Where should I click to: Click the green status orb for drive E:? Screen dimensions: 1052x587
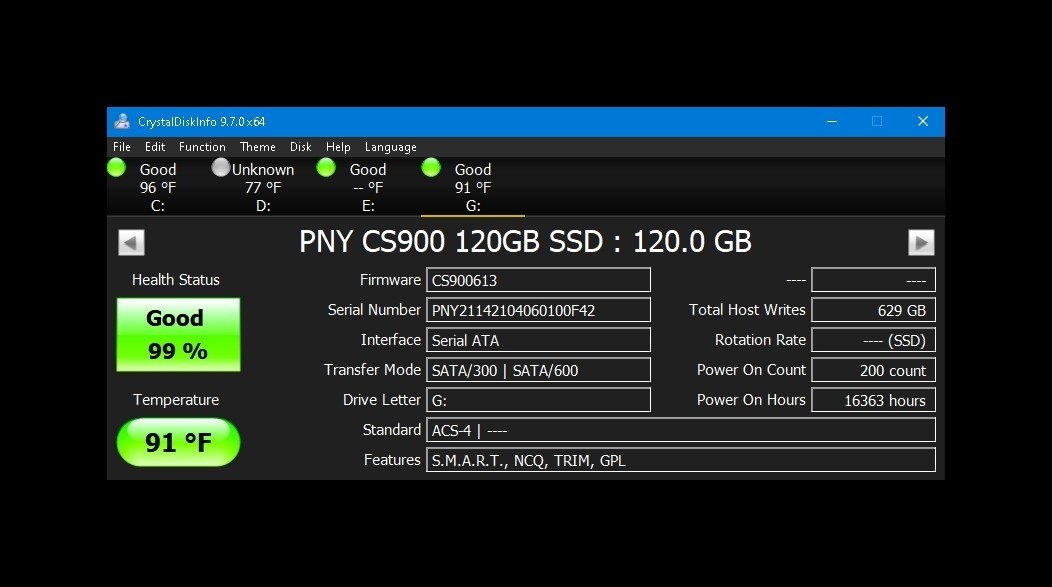[326, 168]
